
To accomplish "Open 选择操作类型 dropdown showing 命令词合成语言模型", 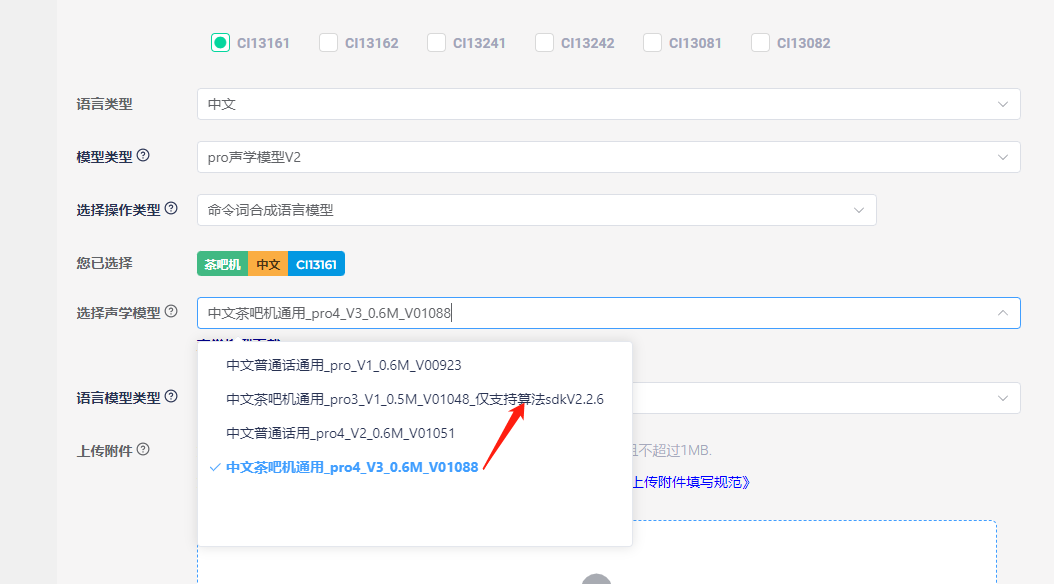I will (536, 210).
